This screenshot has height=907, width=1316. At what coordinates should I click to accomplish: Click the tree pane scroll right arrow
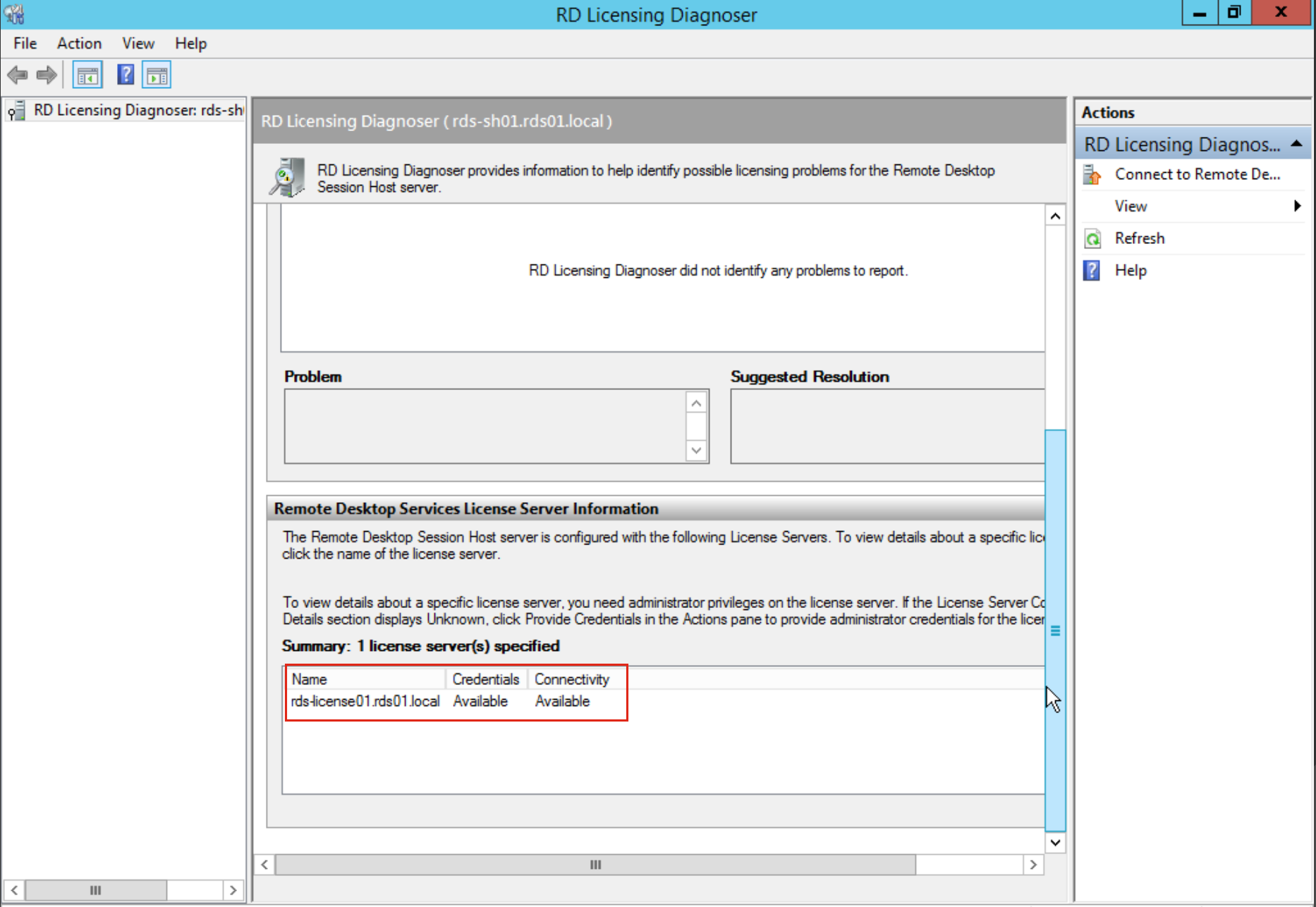233,890
